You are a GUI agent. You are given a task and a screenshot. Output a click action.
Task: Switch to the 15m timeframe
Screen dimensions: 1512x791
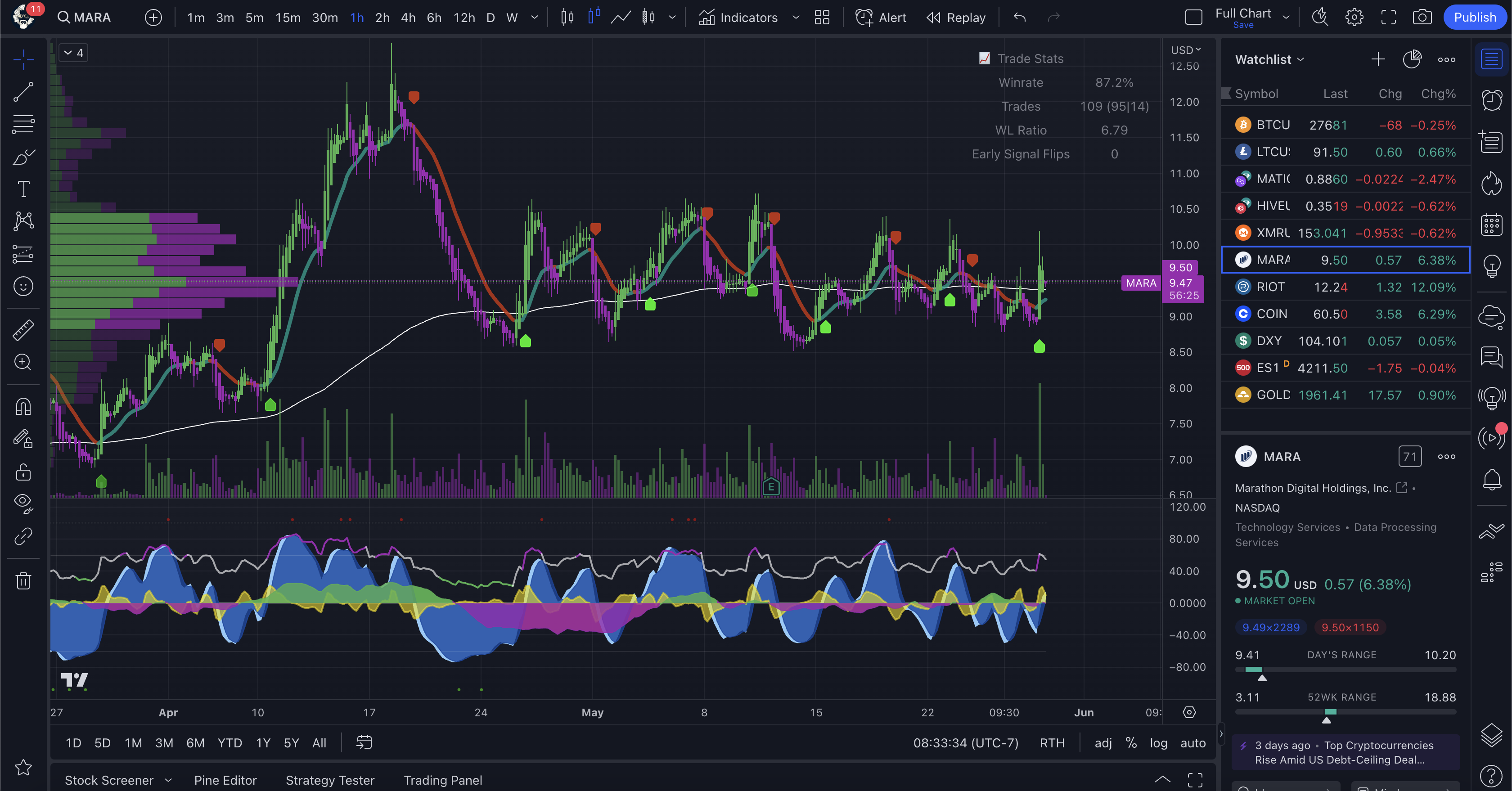click(288, 18)
